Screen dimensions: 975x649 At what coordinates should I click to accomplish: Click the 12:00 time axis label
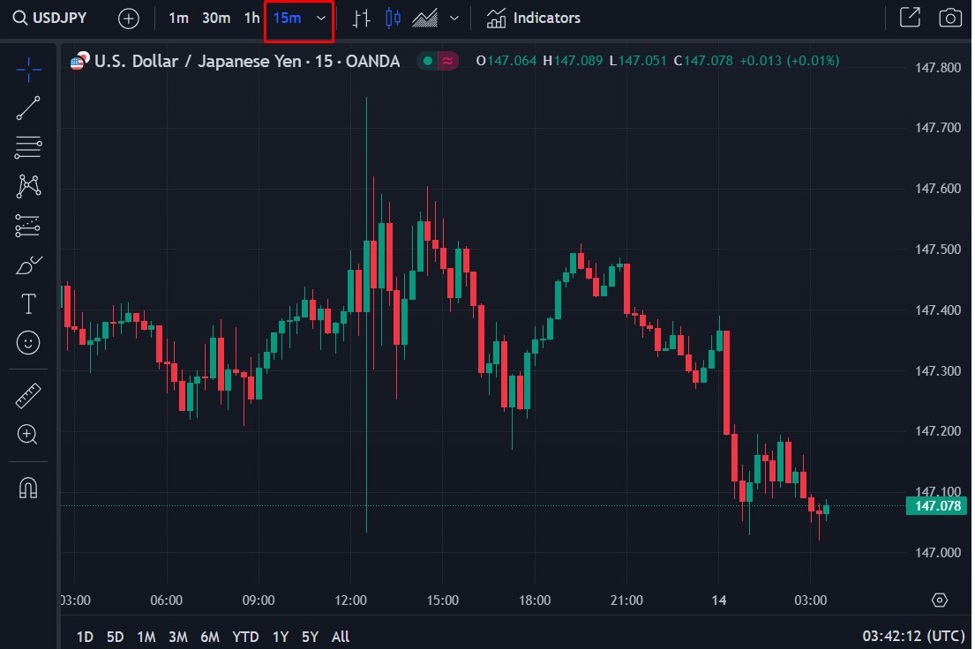coord(351,601)
